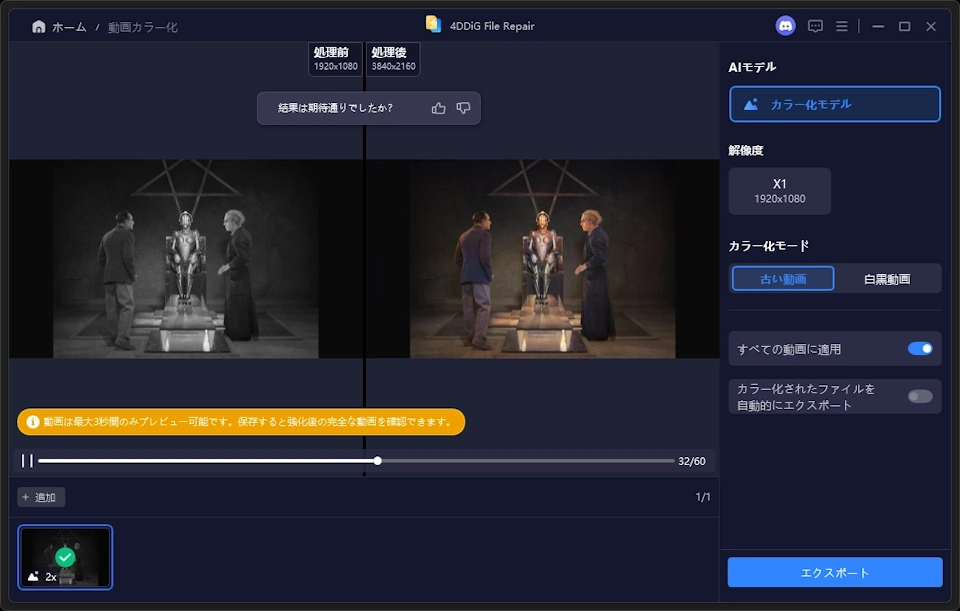Close the 4DDiG File Repair window

coord(931,26)
